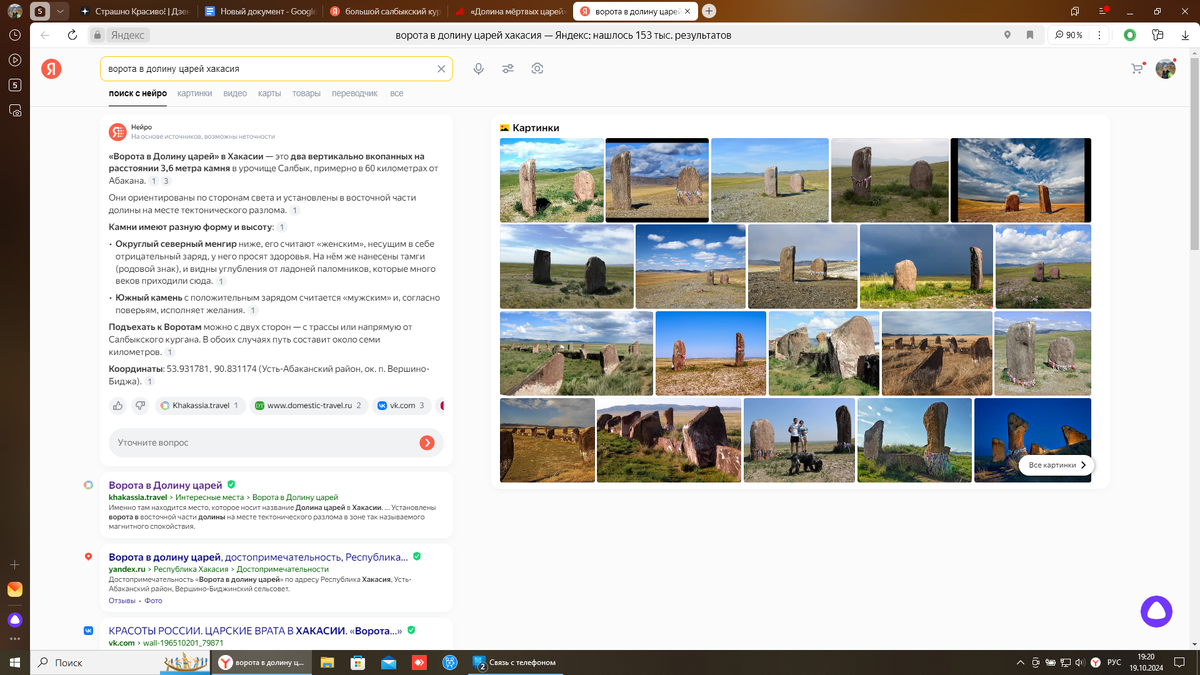The height and width of the screenshot is (675, 1200).
Task: Switch to 'Новый документ - Google' tab
Action: coord(260,11)
